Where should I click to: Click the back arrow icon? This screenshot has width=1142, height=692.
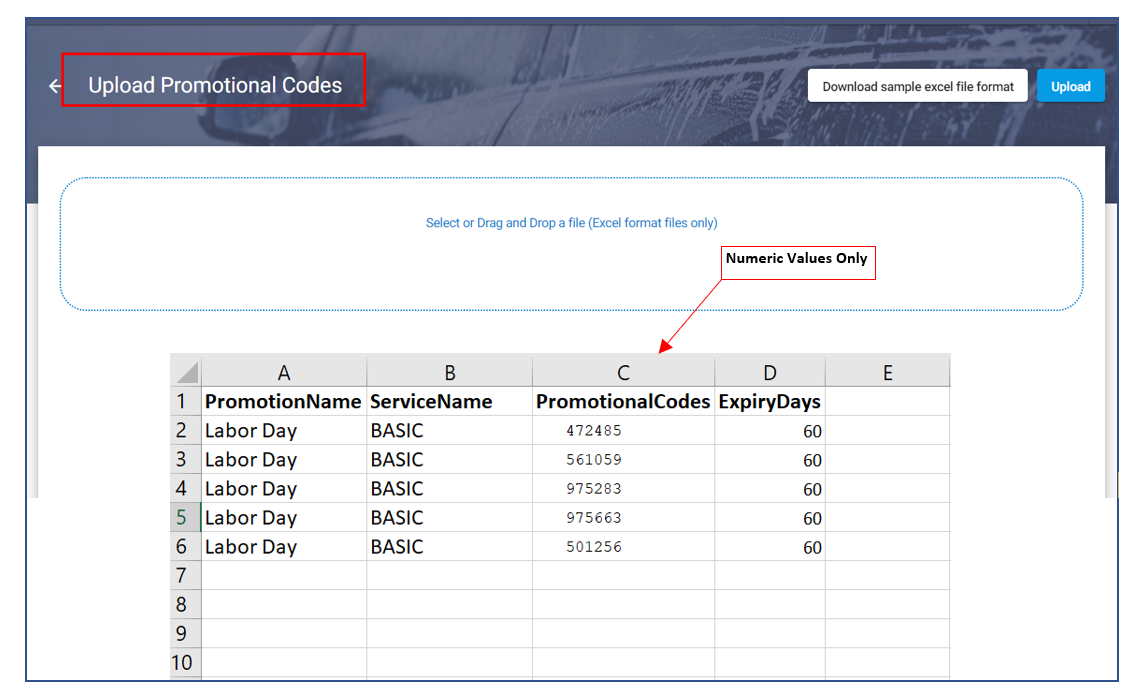55,86
